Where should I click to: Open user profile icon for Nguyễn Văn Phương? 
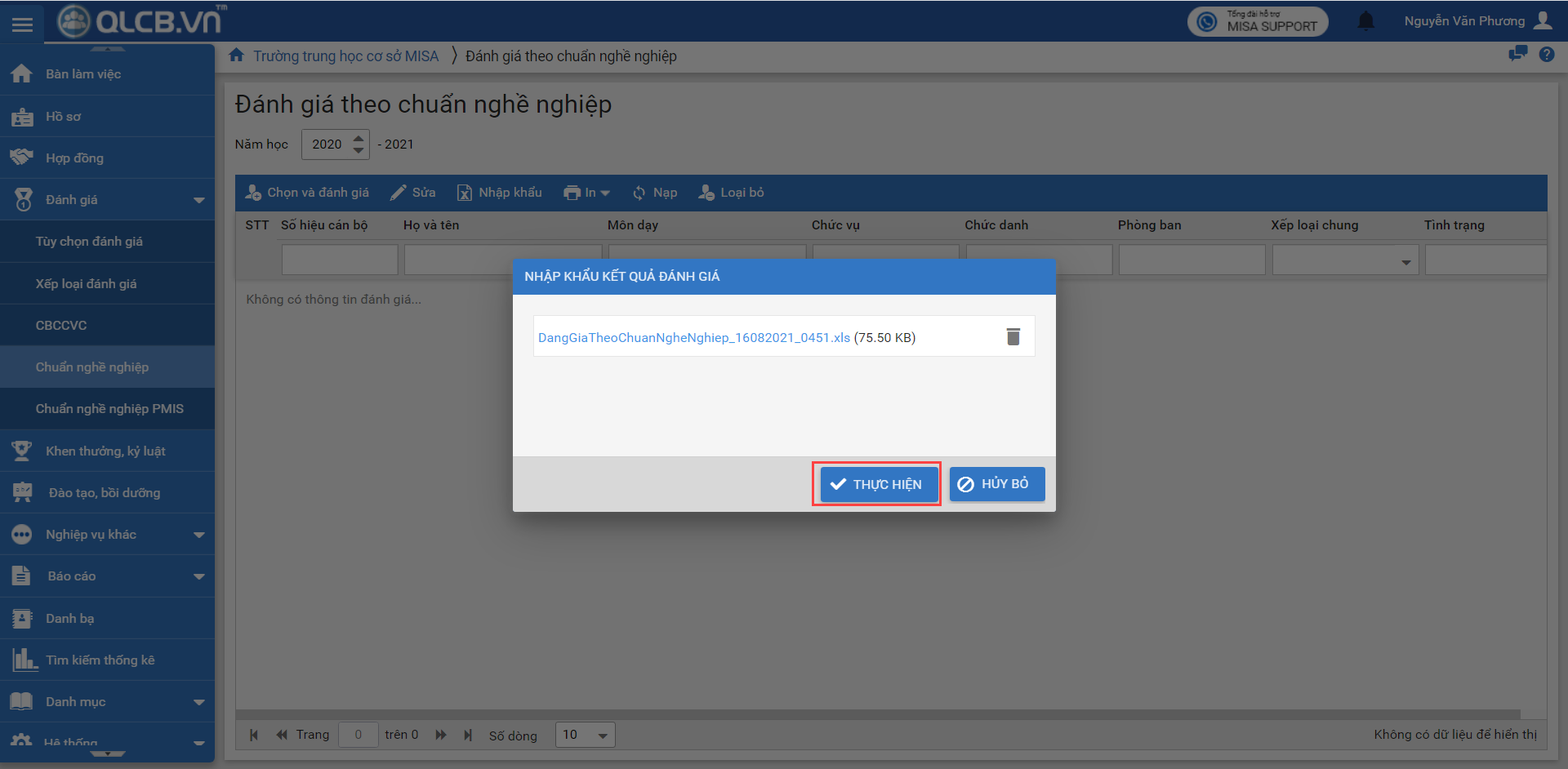coord(1543,20)
